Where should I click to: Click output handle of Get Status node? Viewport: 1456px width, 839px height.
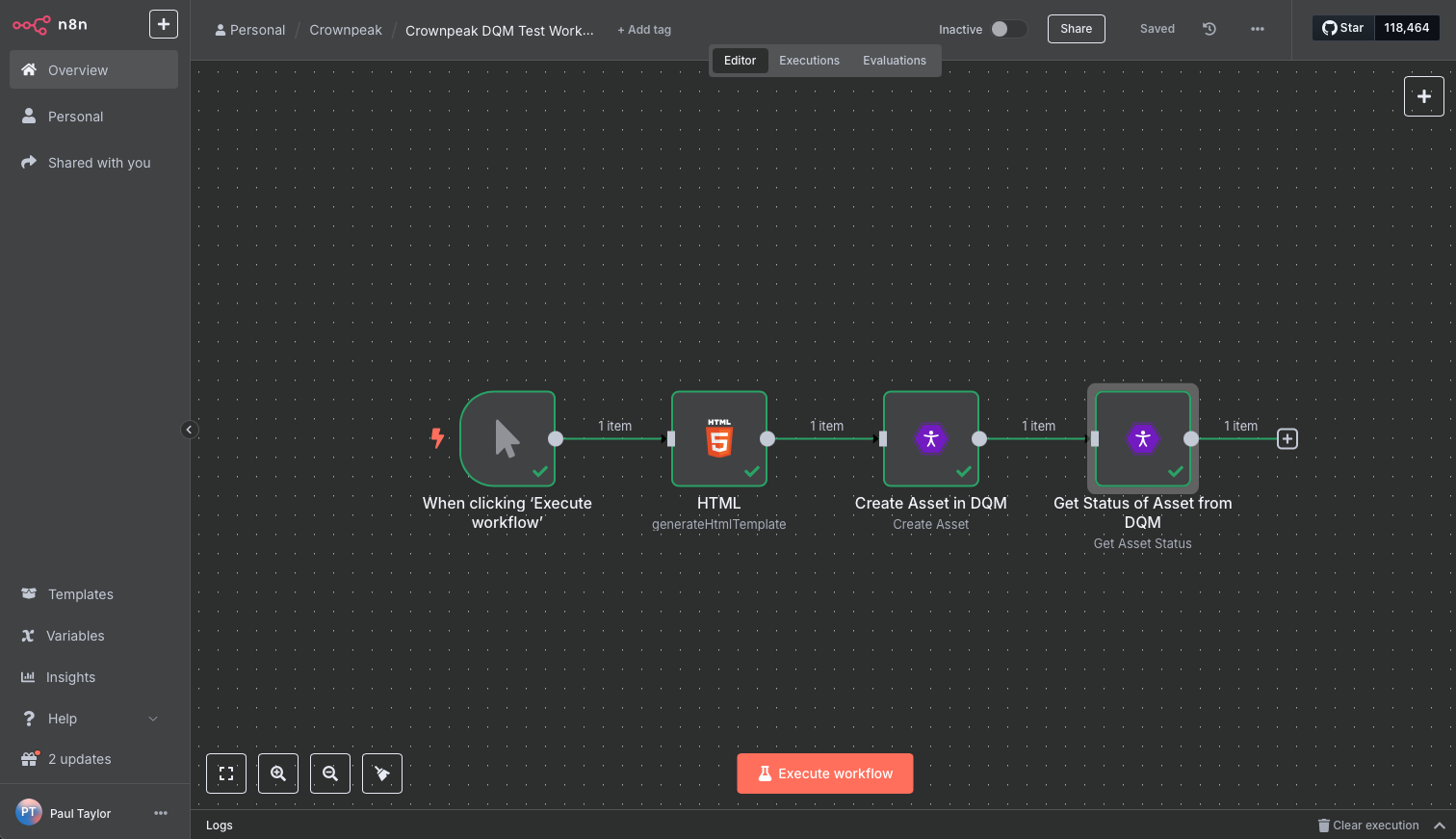[1191, 438]
